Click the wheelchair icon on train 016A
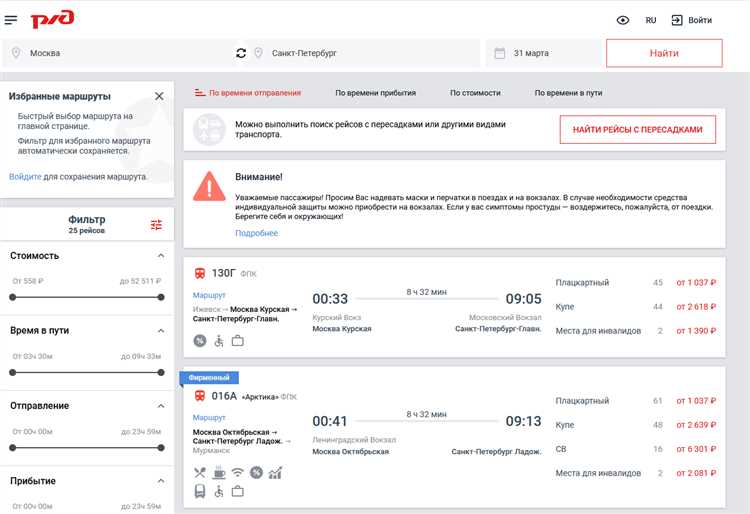 219,491
